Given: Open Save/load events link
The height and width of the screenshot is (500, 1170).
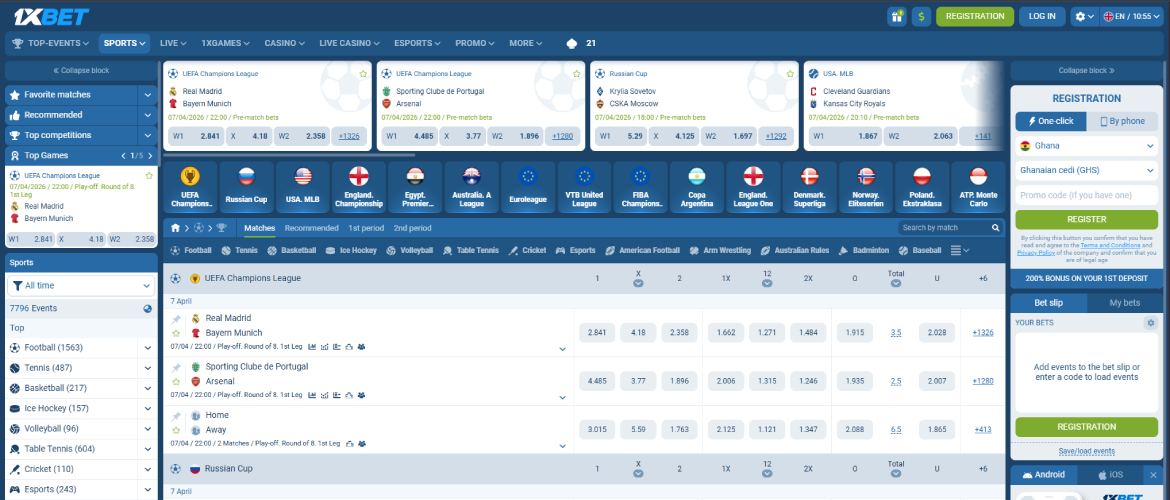Looking at the screenshot, I should pyautogui.click(x=1086, y=451).
